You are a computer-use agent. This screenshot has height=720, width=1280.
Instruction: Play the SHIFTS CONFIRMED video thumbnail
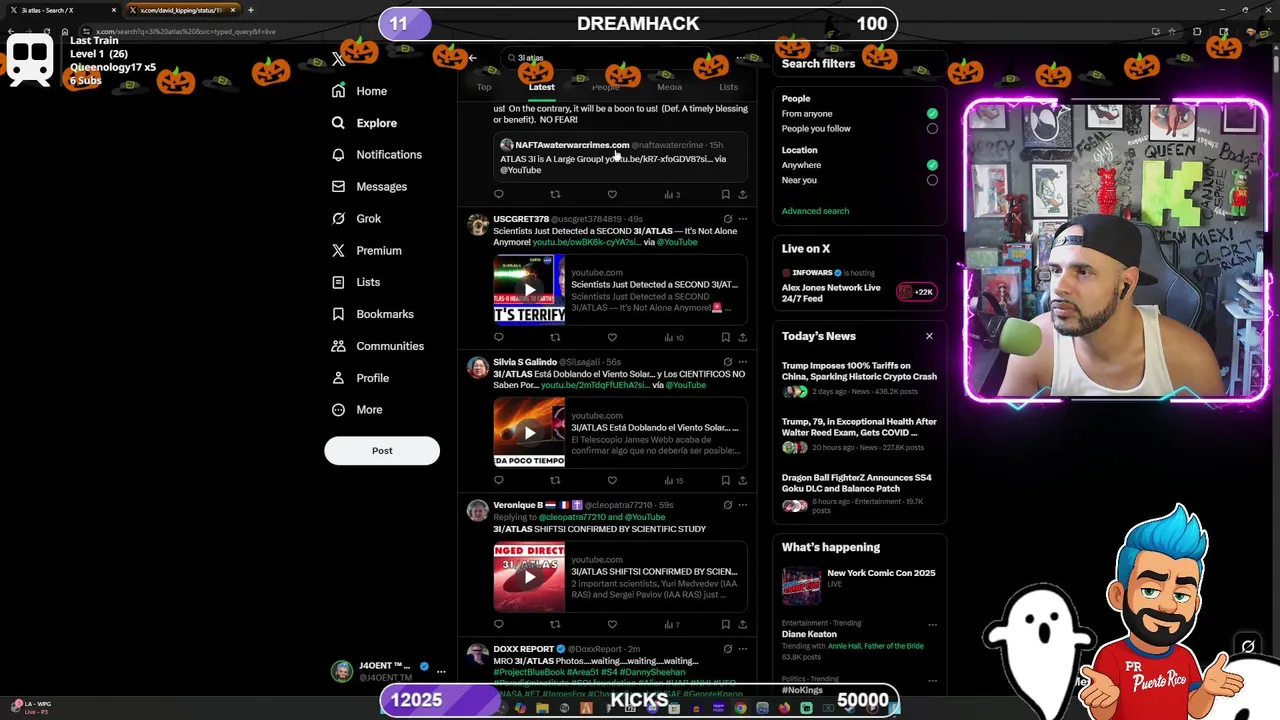529,577
